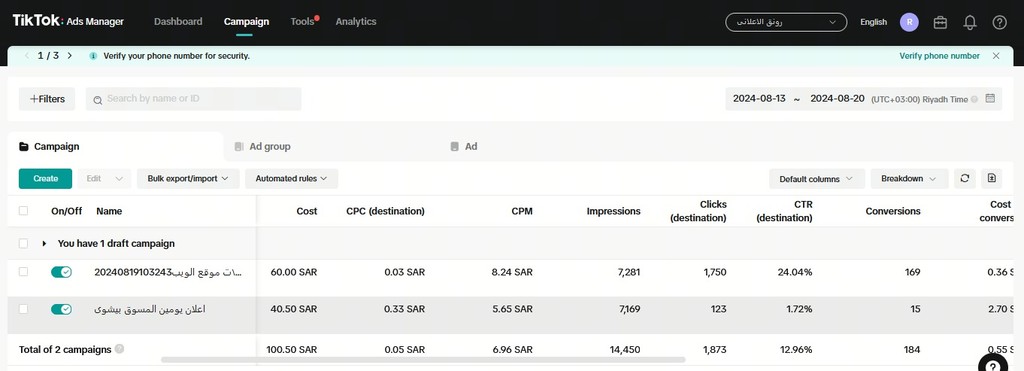Open floating help chat button
This screenshot has height=371, width=1024.
(993, 366)
